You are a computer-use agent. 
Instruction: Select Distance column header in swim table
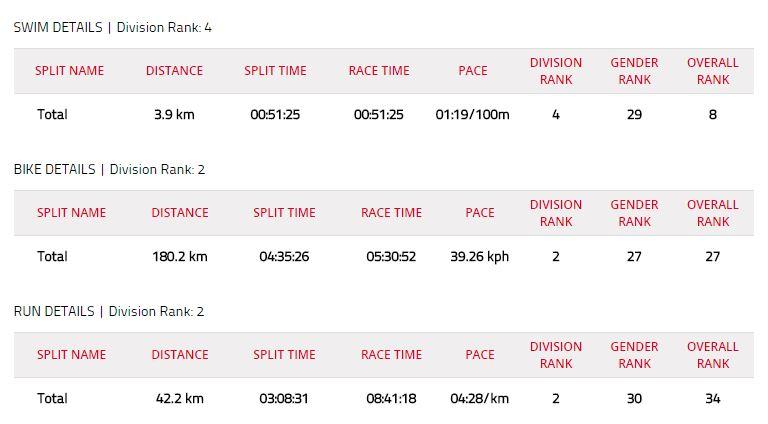174,71
